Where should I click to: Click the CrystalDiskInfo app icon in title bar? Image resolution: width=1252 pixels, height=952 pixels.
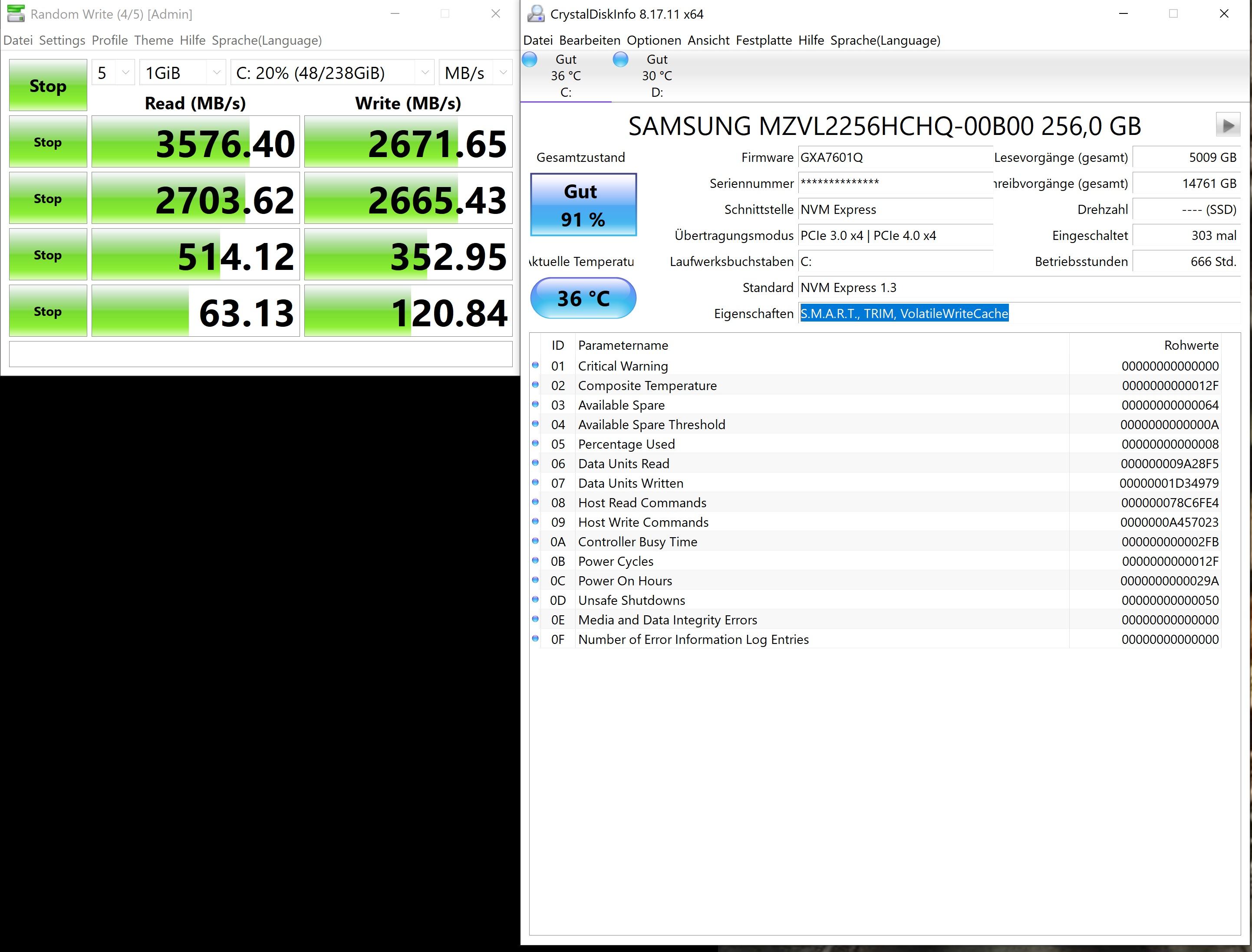(x=536, y=13)
